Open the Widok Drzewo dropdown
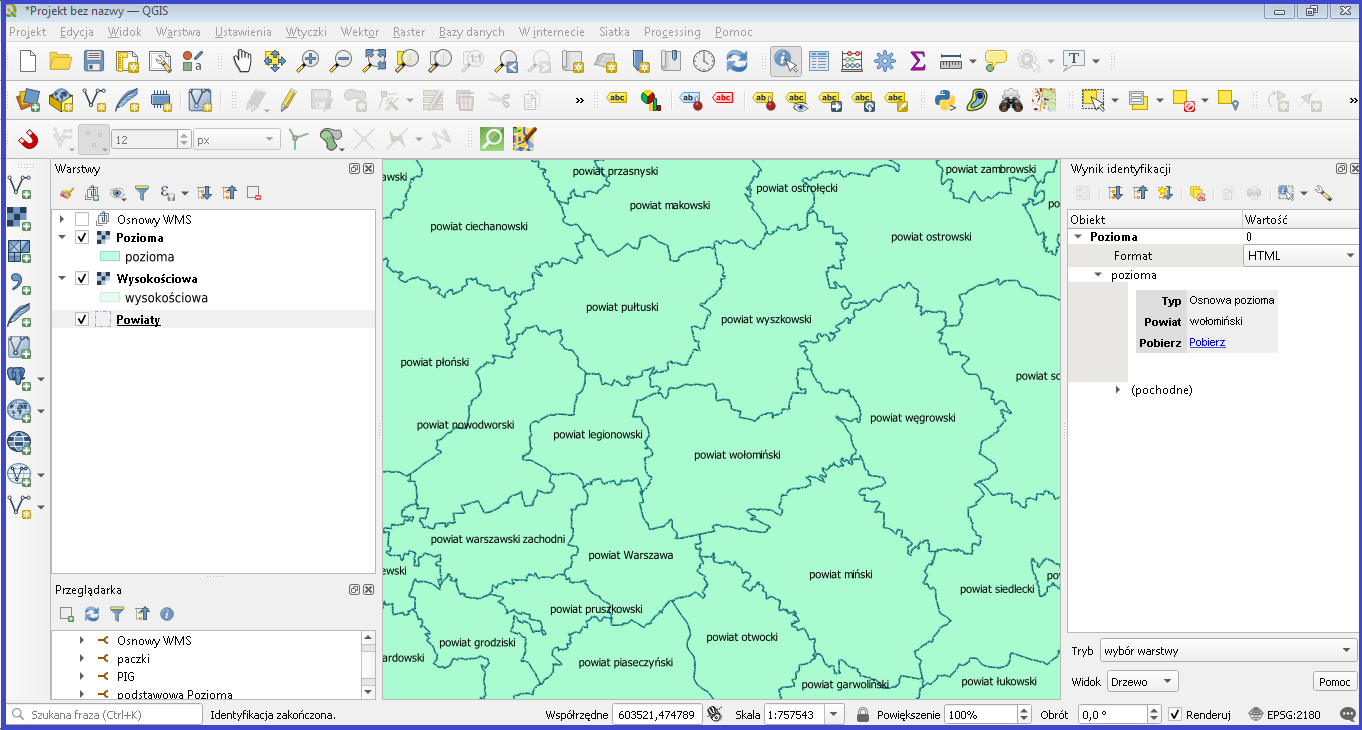The width and height of the screenshot is (1362, 730). [1143, 682]
